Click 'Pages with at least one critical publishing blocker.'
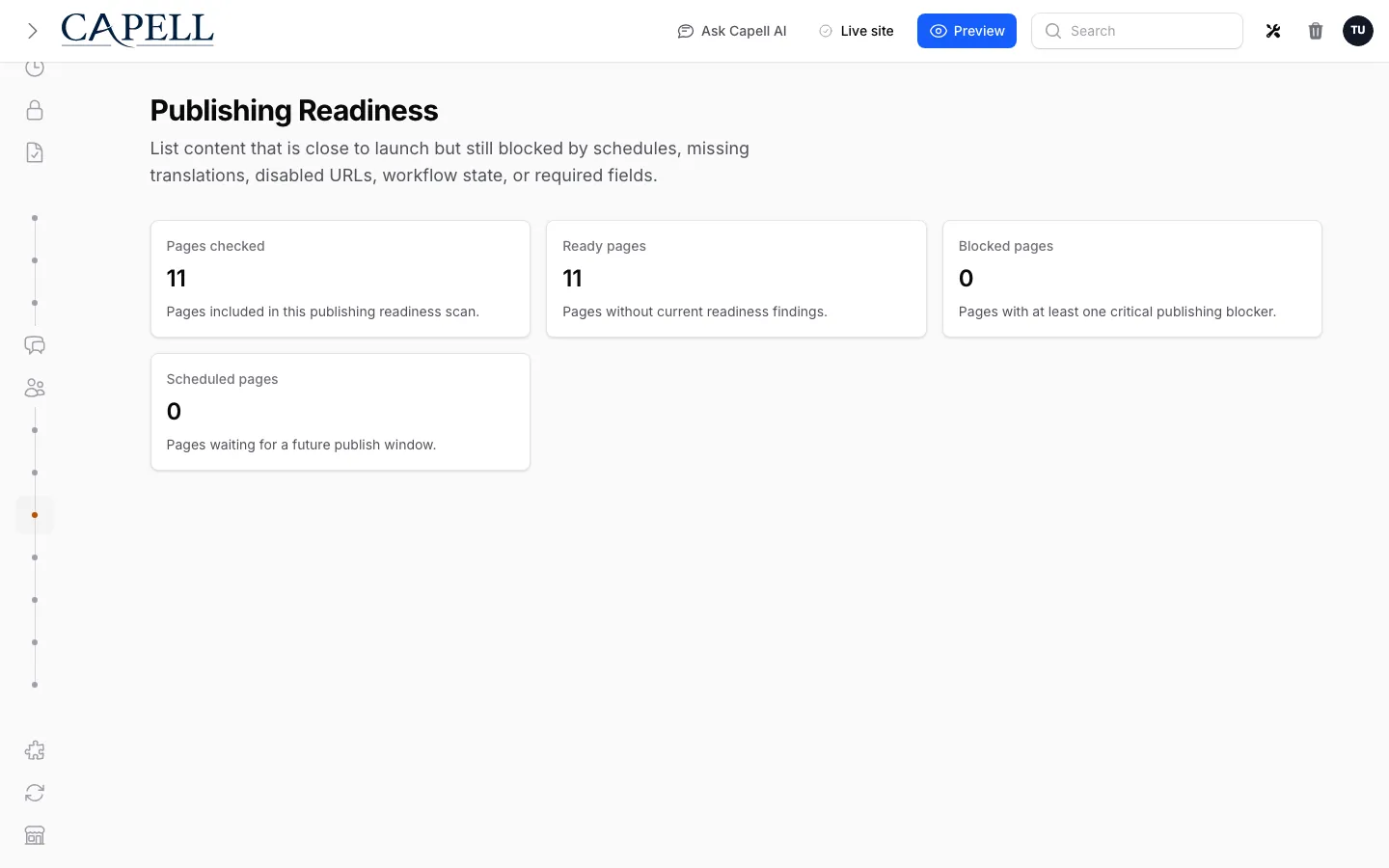This screenshot has height=868, width=1389. tap(1117, 312)
